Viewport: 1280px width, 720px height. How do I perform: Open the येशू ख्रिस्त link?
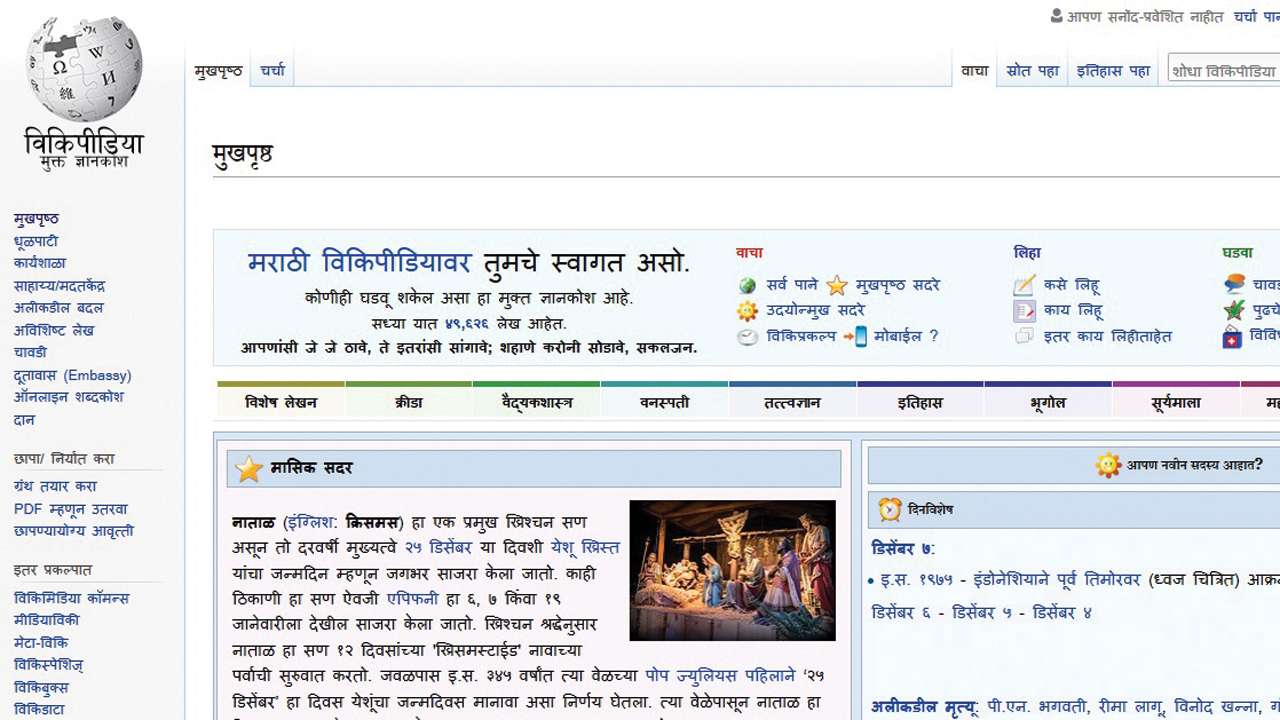click(585, 547)
